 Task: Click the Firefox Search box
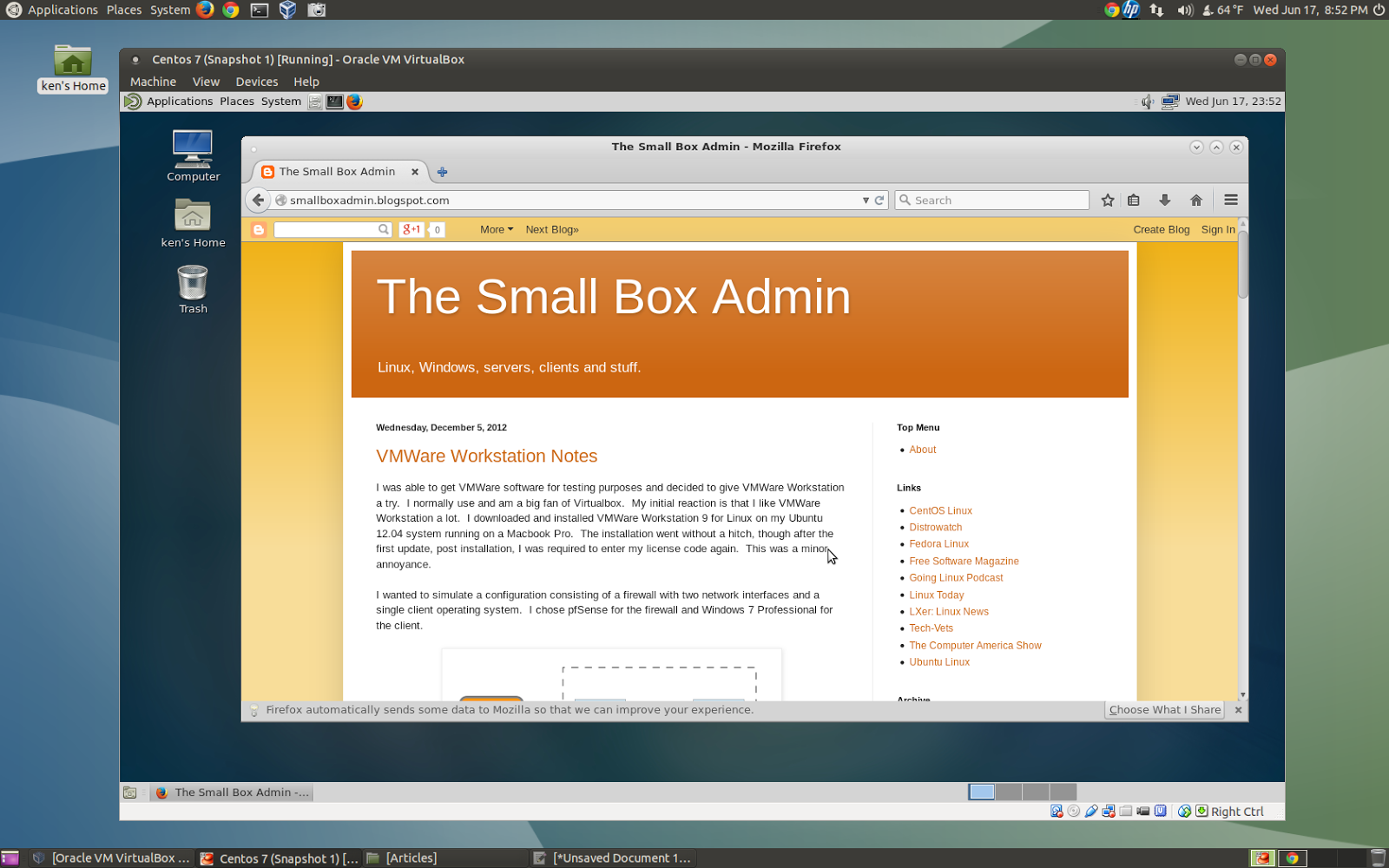pos(992,201)
